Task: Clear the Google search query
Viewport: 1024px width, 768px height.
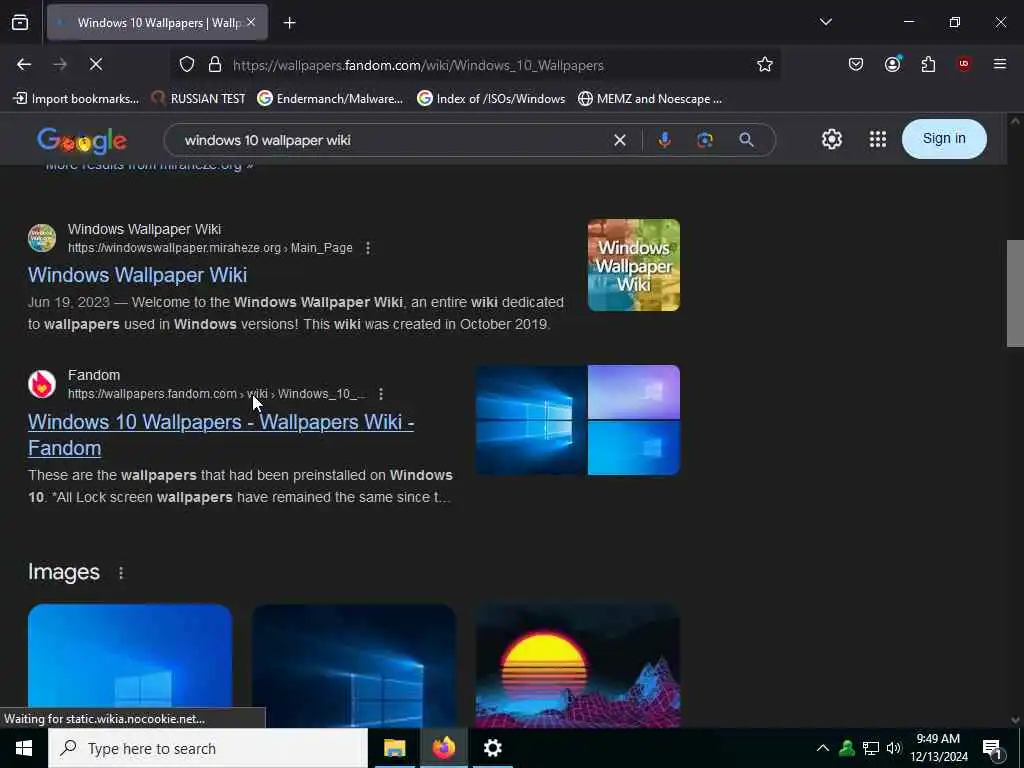Action: click(x=620, y=140)
